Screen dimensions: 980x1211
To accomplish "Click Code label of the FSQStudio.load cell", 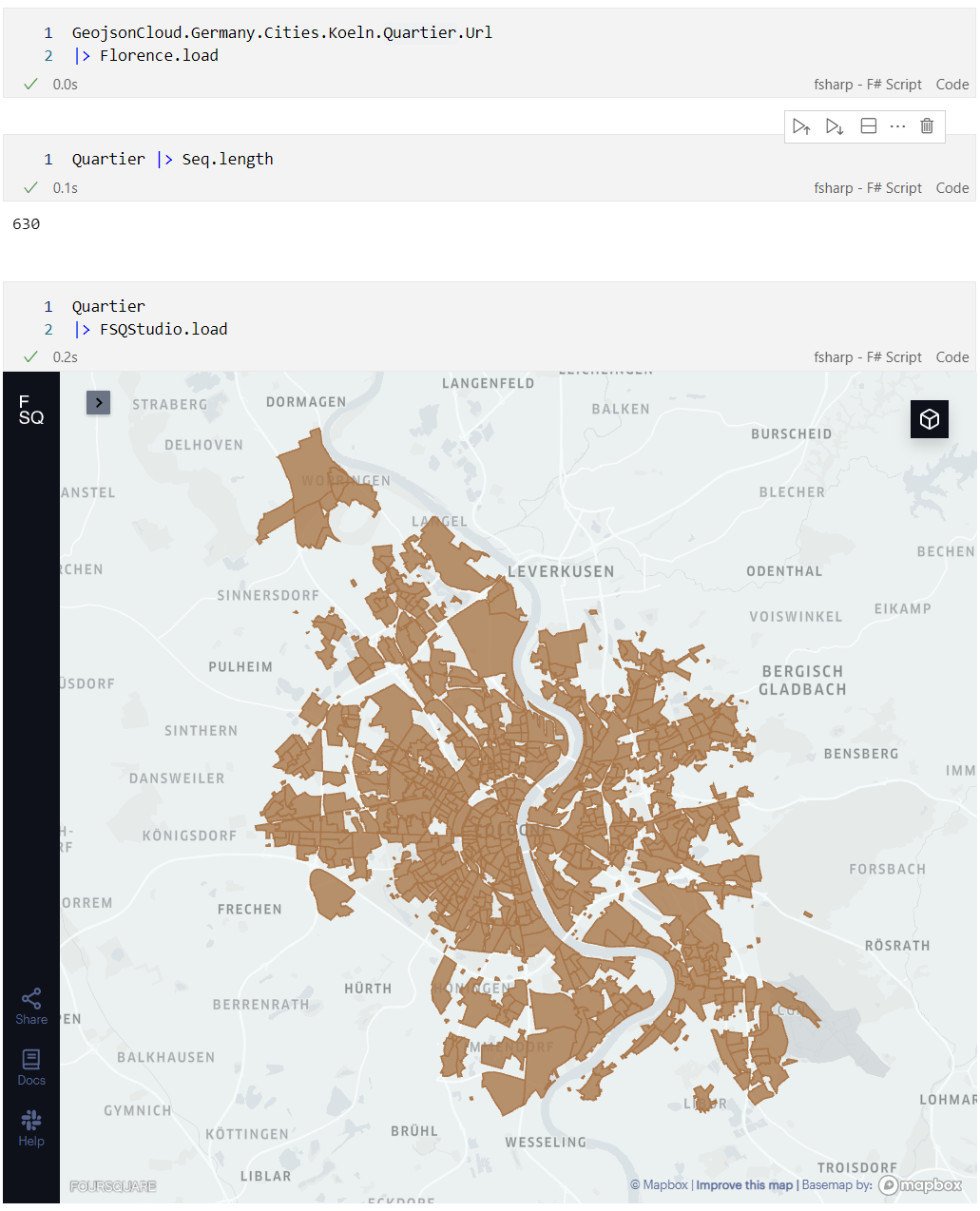I will point(952,357).
